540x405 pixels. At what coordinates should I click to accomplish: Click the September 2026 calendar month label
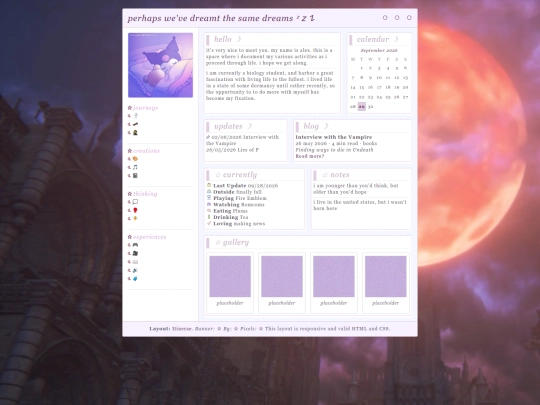click(379, 50)
